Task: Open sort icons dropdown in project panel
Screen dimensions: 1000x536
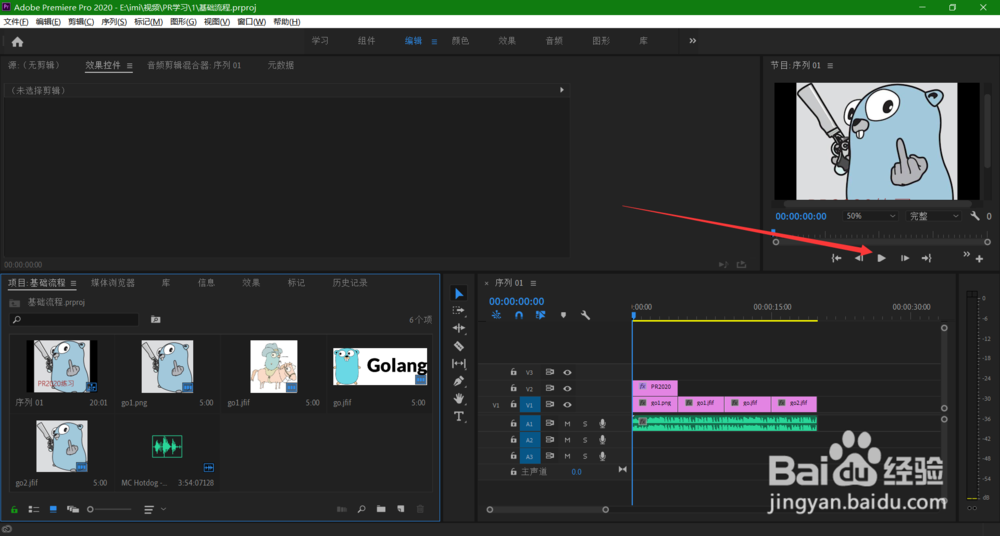Action: [x=154, y=509]
